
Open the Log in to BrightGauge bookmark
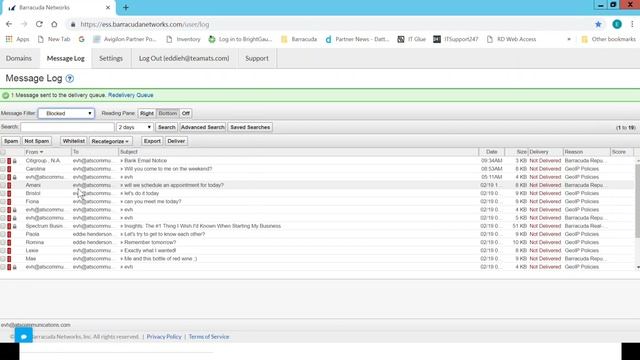(x=240, y=39)
